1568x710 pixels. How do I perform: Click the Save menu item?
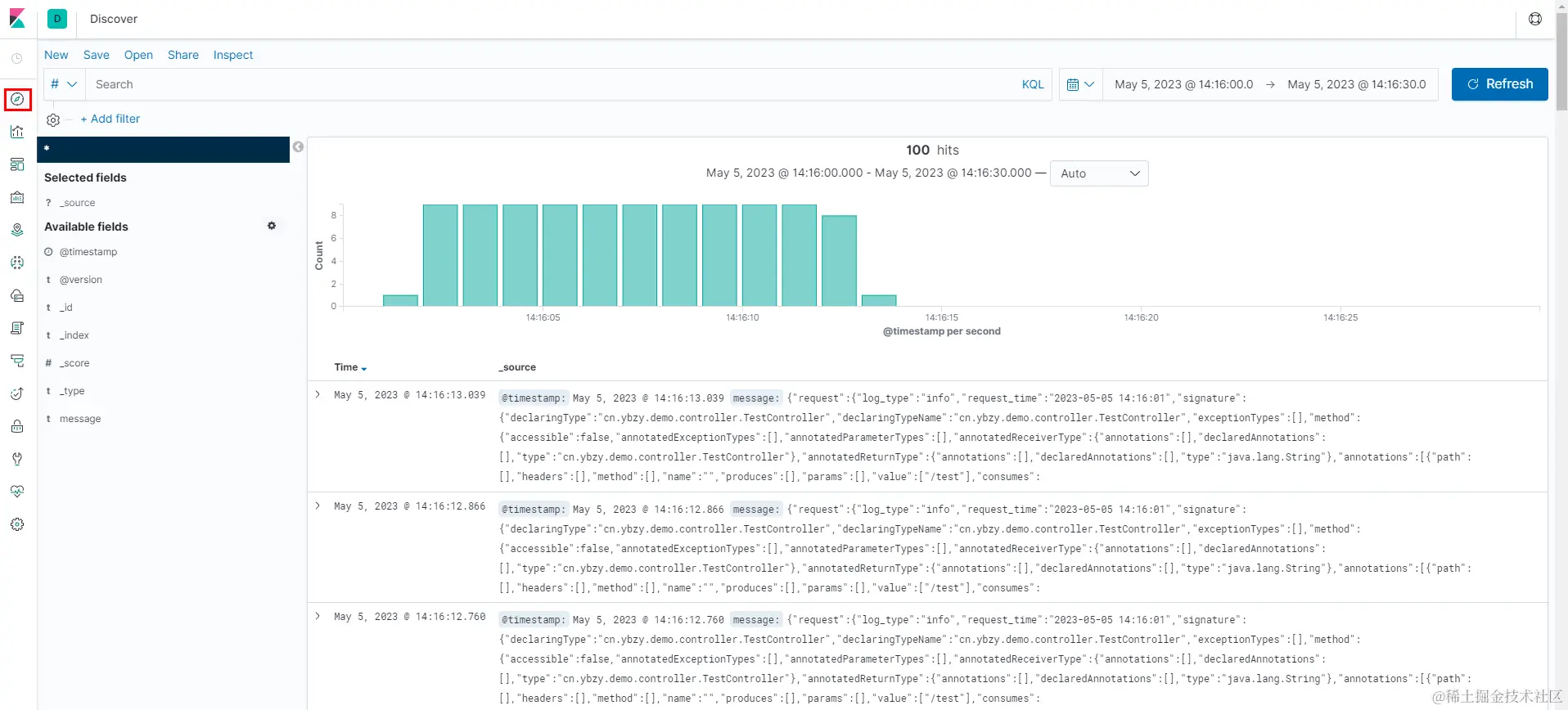(x=96, y=55)
